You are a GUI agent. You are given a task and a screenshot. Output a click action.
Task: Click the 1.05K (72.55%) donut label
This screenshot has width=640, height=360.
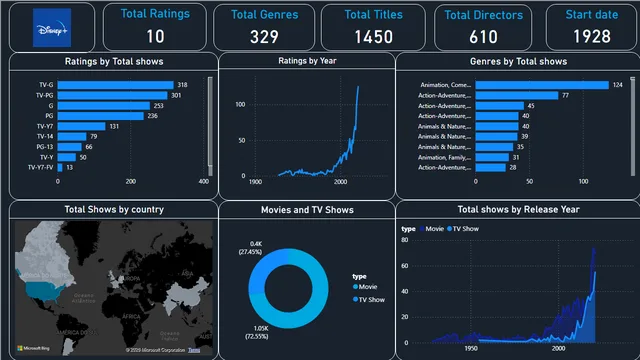pyautogui.click(x=257, y=333)
